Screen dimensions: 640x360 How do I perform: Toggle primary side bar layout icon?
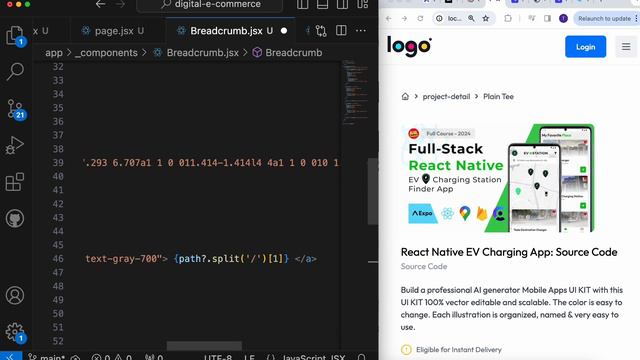[x=302, y=4]
